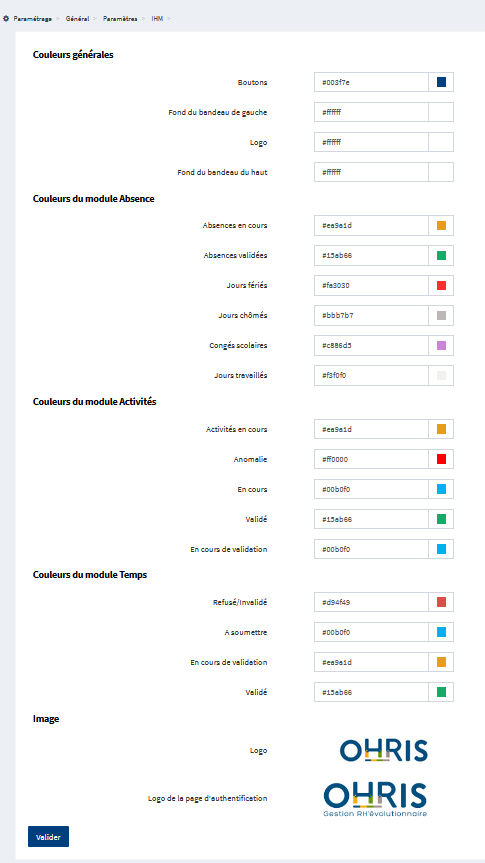The image size is (485, 863).
Task: Focus the Jours travaillés hex field
Action: (371, 375)
